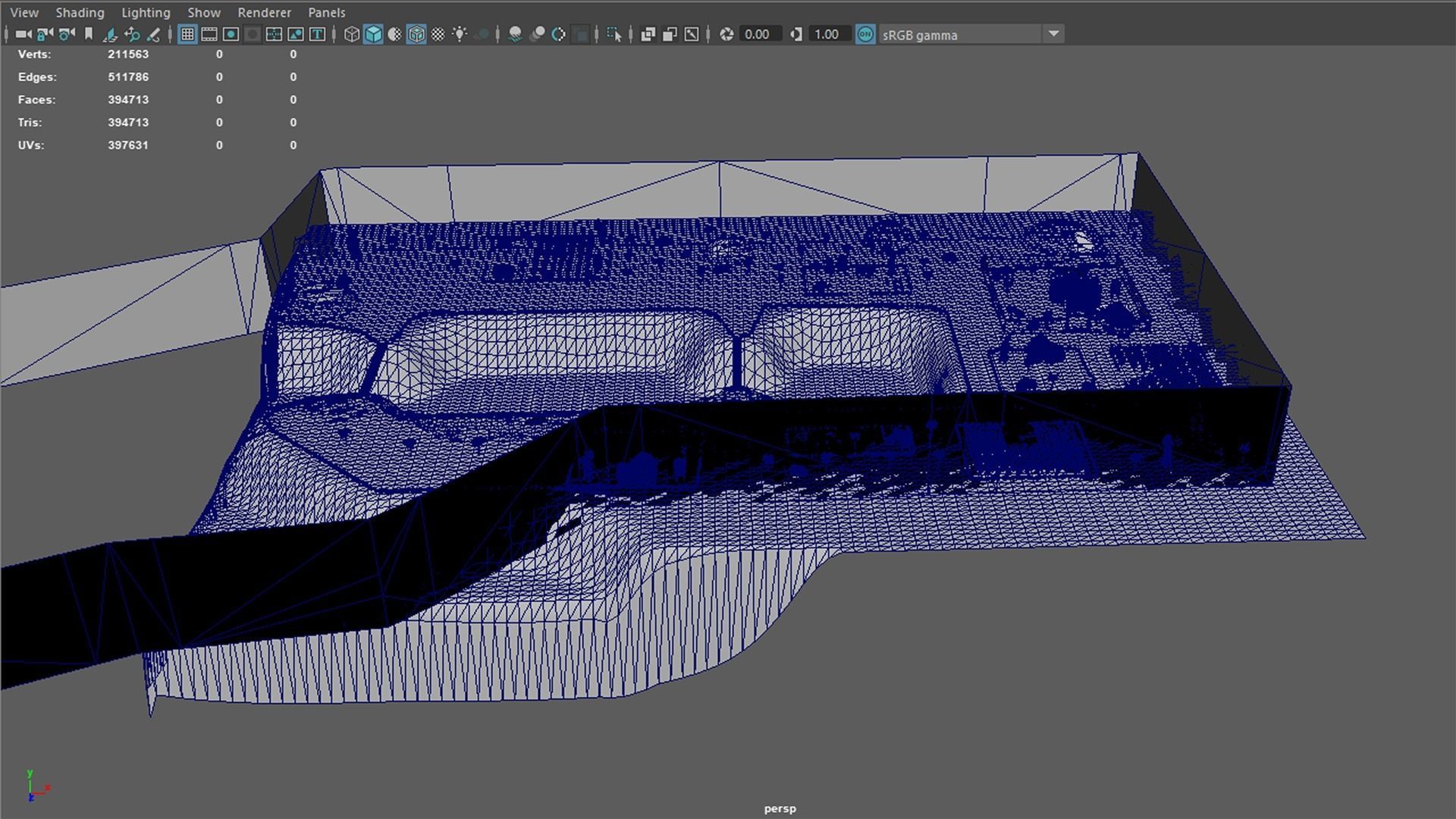This screenshot has height=819, width=1456.
Task: Click the Lock Camera icon
Action: 45,34
